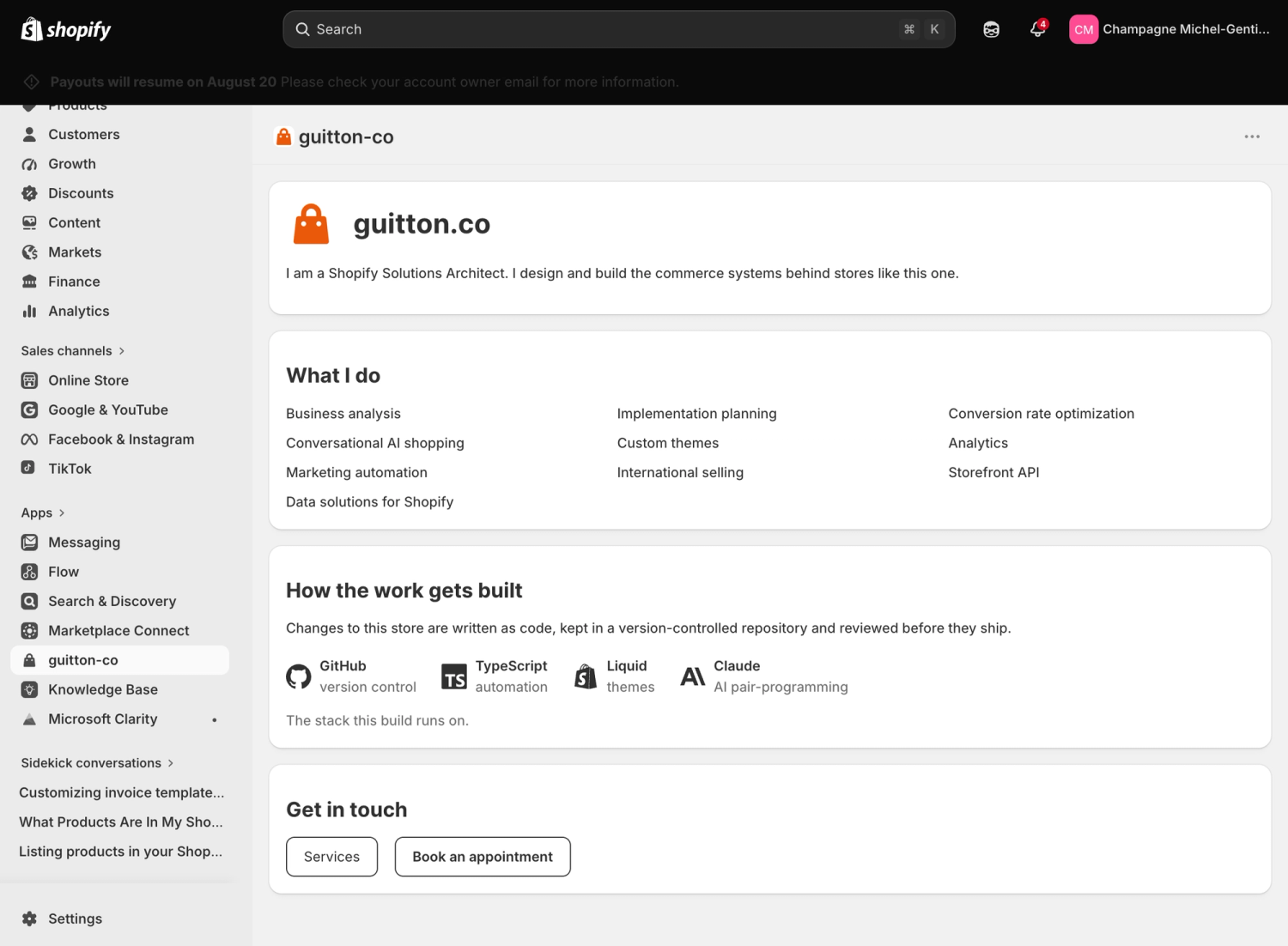Select the guitton-co app in sidebar

[120, 660]
